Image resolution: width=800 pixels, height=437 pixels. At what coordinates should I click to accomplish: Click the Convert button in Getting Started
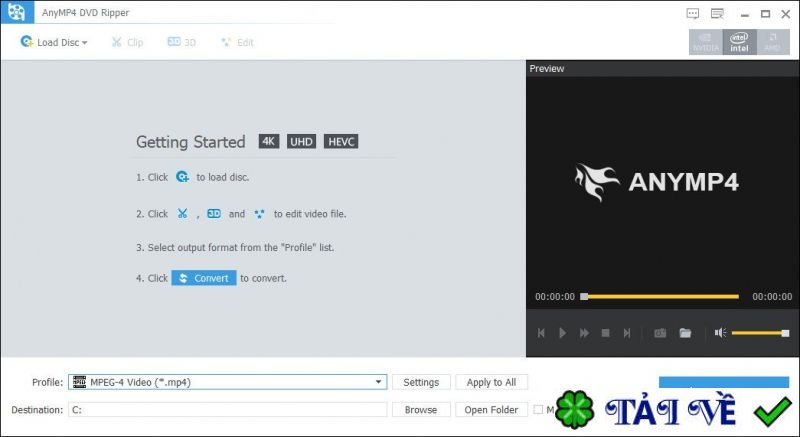click(204, 278)
